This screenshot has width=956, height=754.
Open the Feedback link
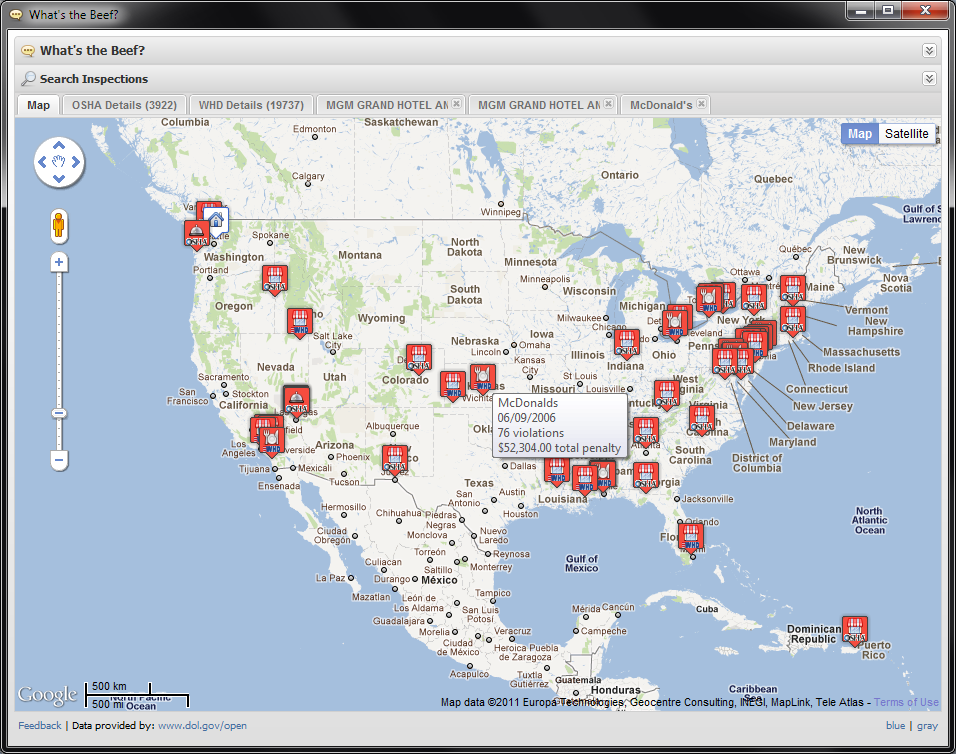[40, 725]
